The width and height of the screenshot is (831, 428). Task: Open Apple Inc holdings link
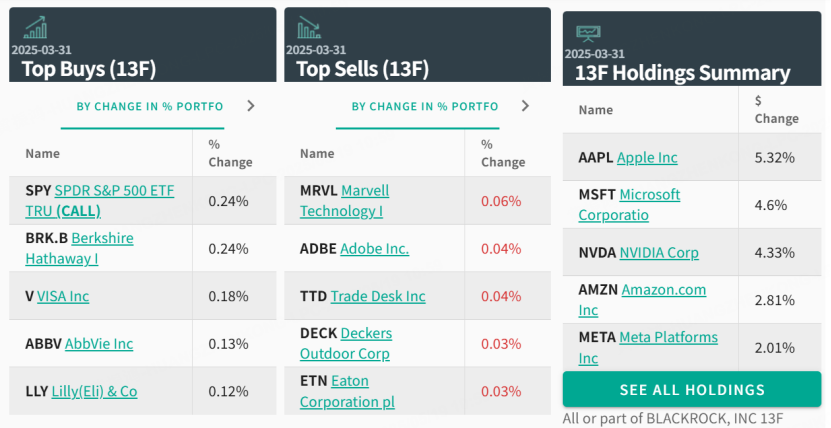[x=647, y=158]
